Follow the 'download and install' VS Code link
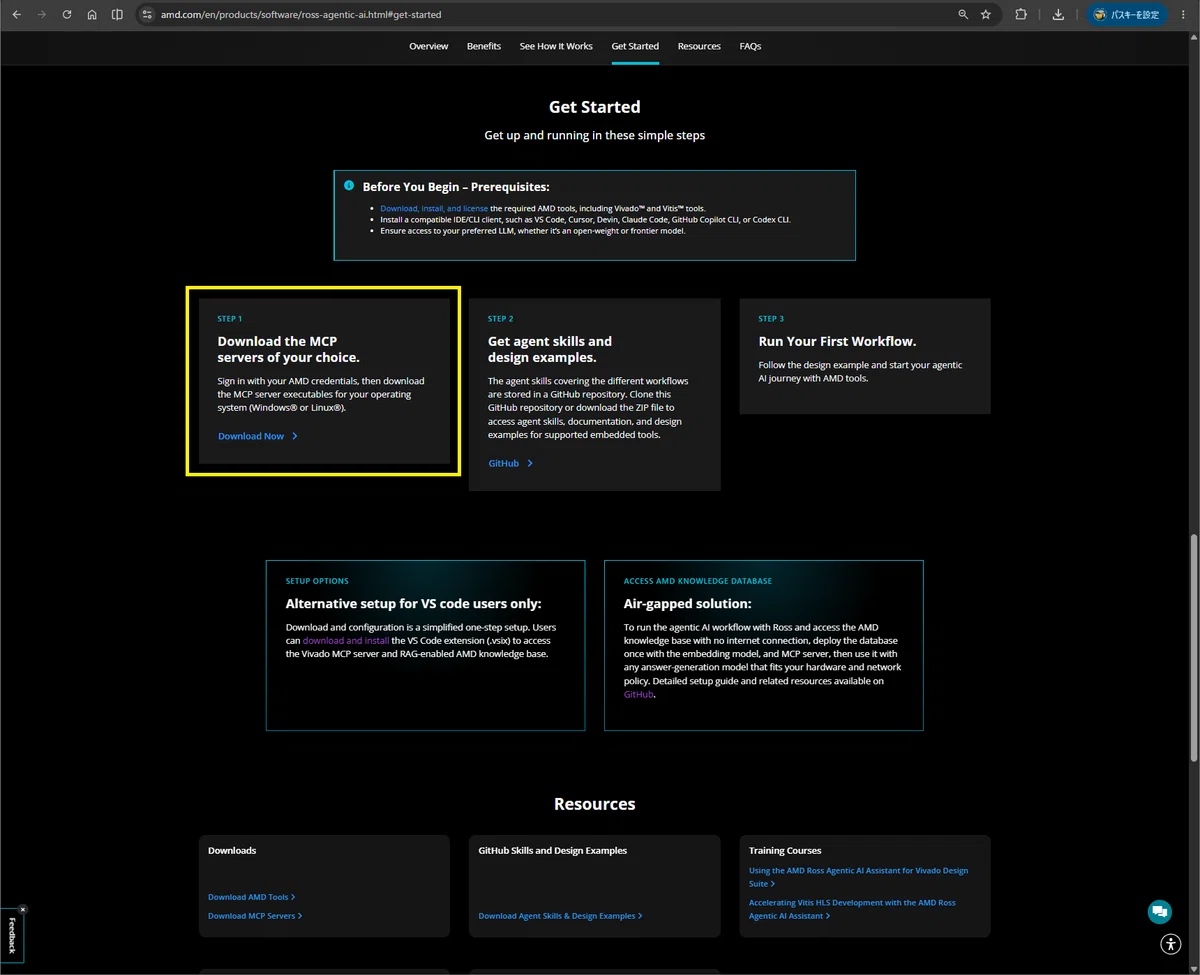Viewport: 1200px width, 975px height. click(x=346, y=640)
